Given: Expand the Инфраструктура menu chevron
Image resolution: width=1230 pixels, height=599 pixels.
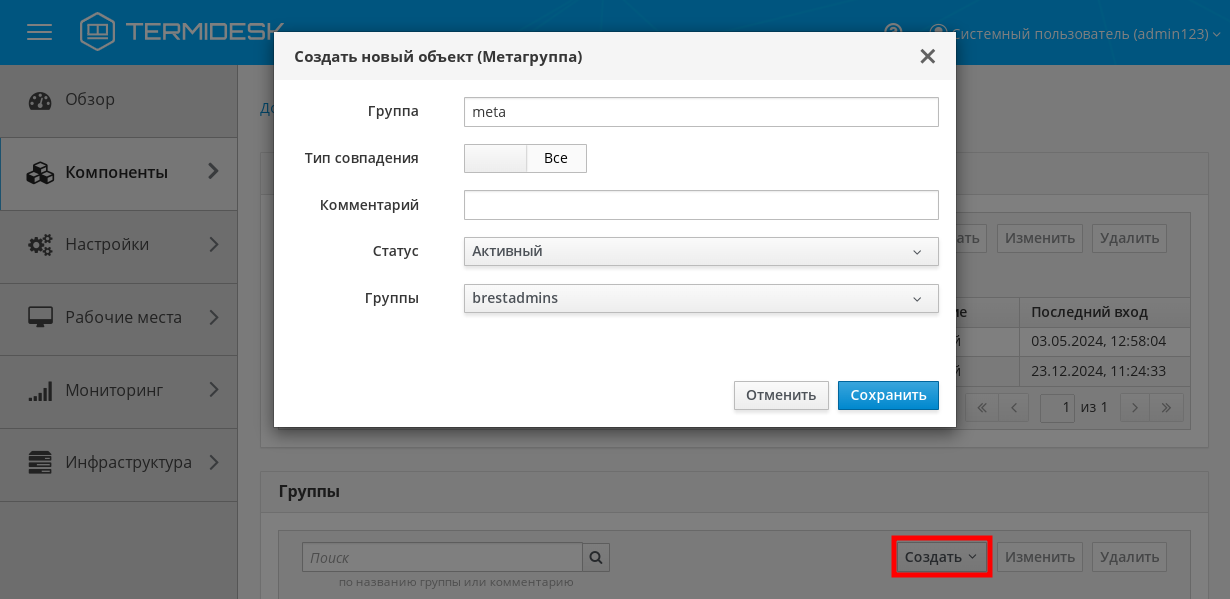Looking at the screenshot, I should (x=213, y=462).
